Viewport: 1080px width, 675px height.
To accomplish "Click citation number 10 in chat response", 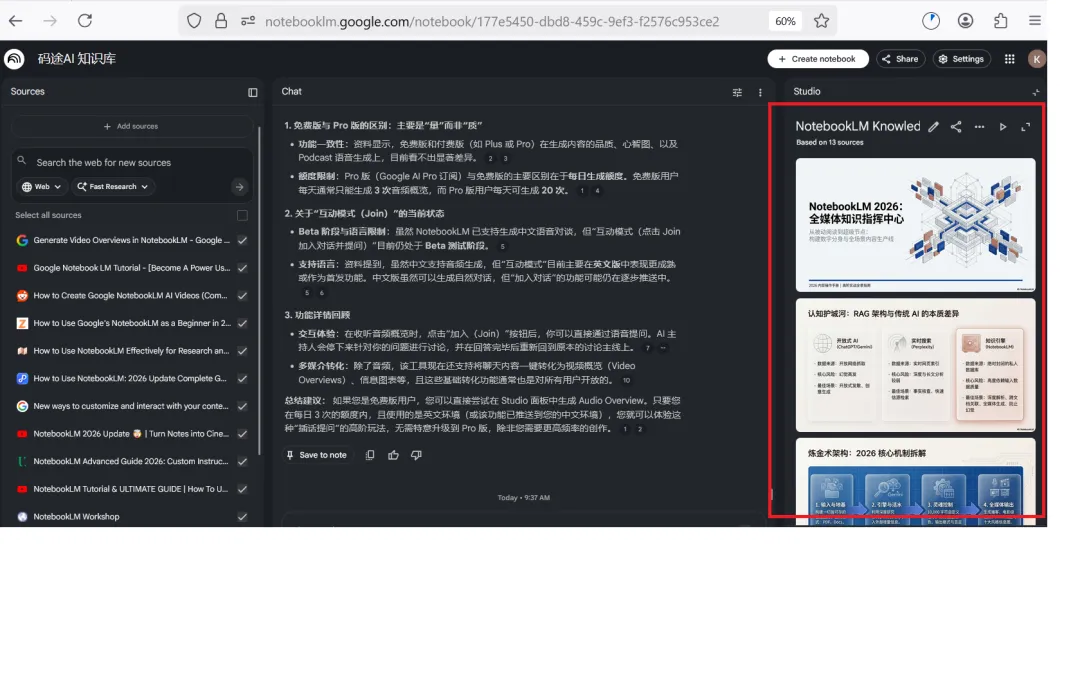I will pos(626,381).
